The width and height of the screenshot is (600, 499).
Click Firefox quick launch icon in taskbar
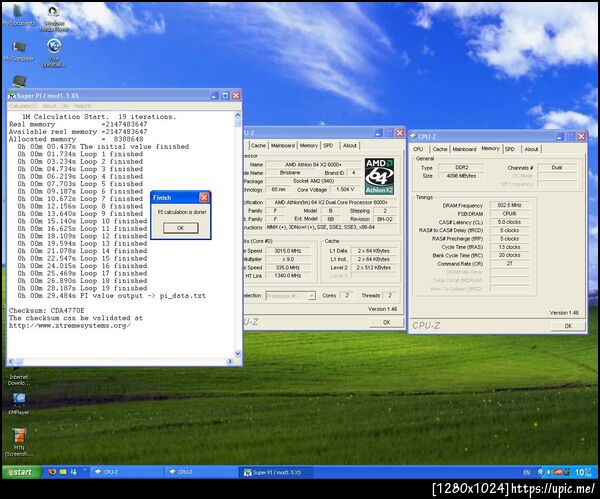[52, 471]
